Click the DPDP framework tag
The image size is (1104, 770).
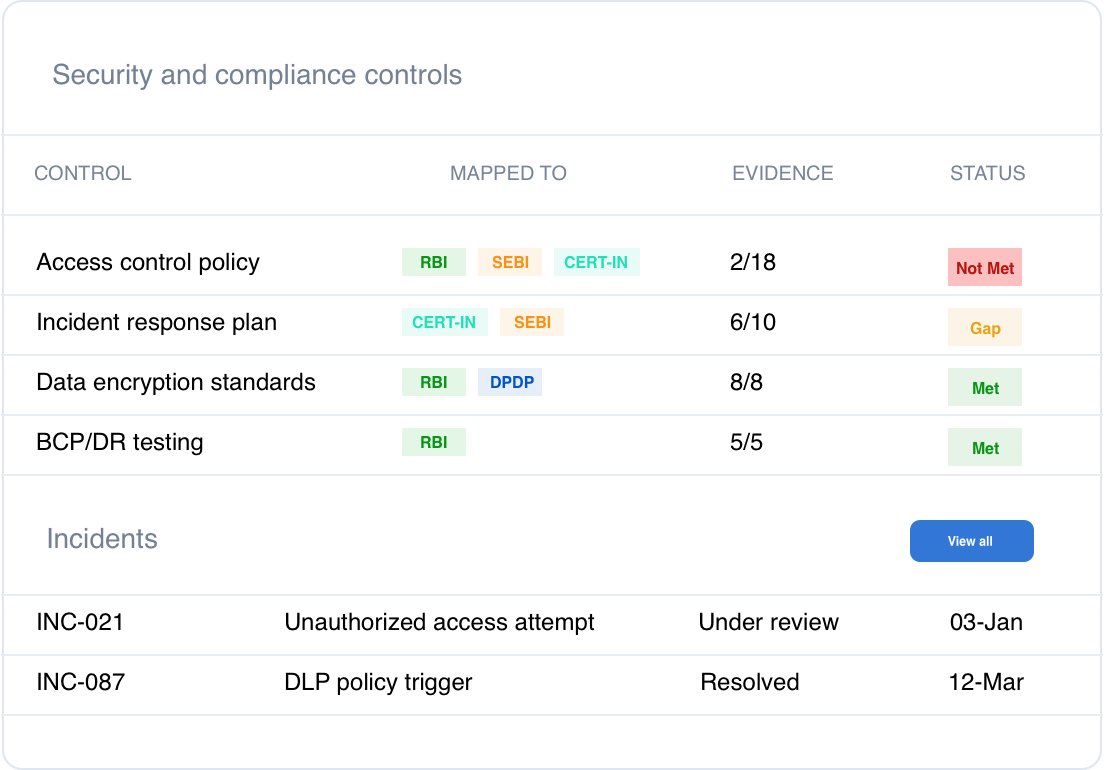(510, 382)
